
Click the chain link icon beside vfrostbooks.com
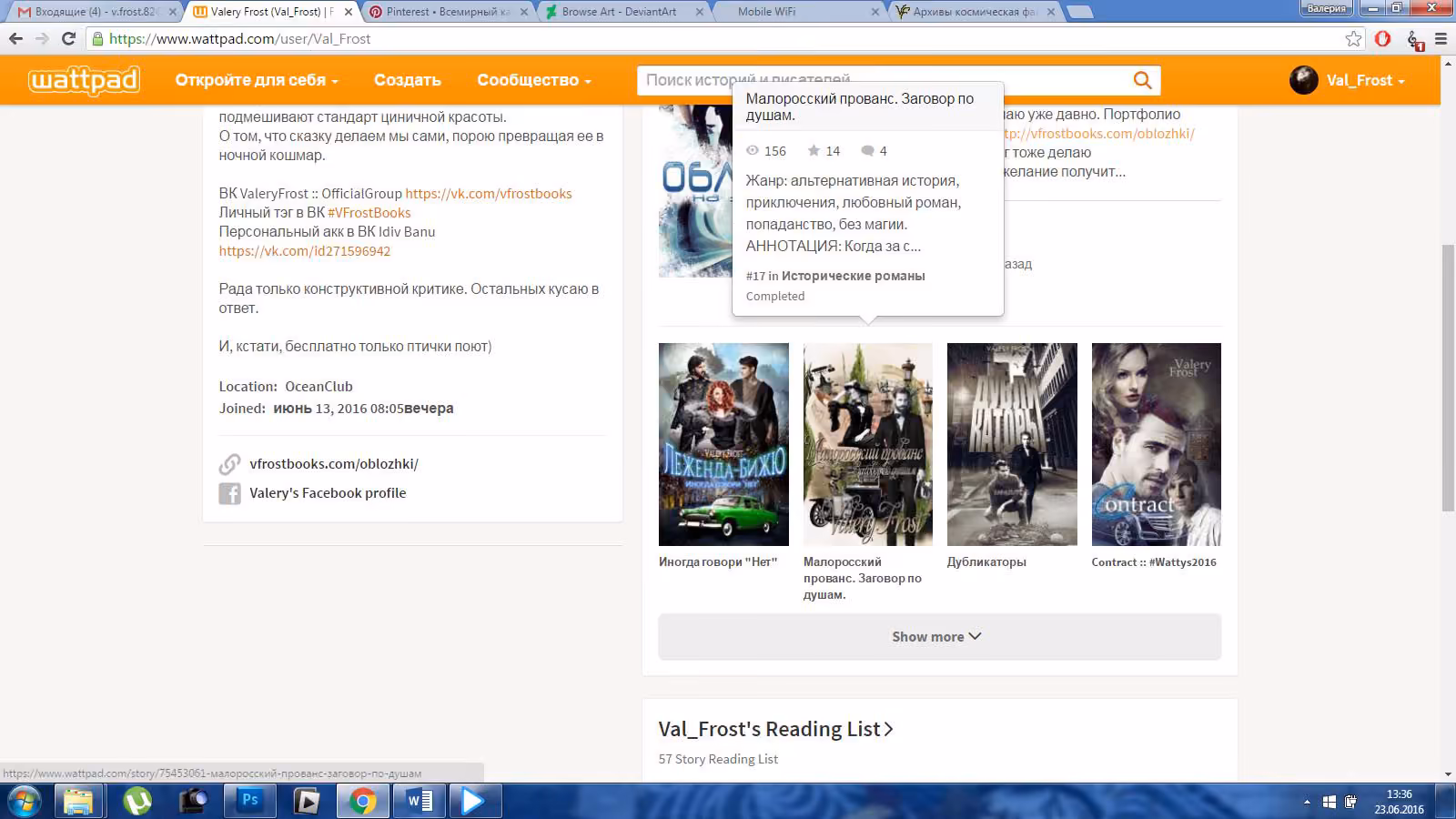(229, 464)
